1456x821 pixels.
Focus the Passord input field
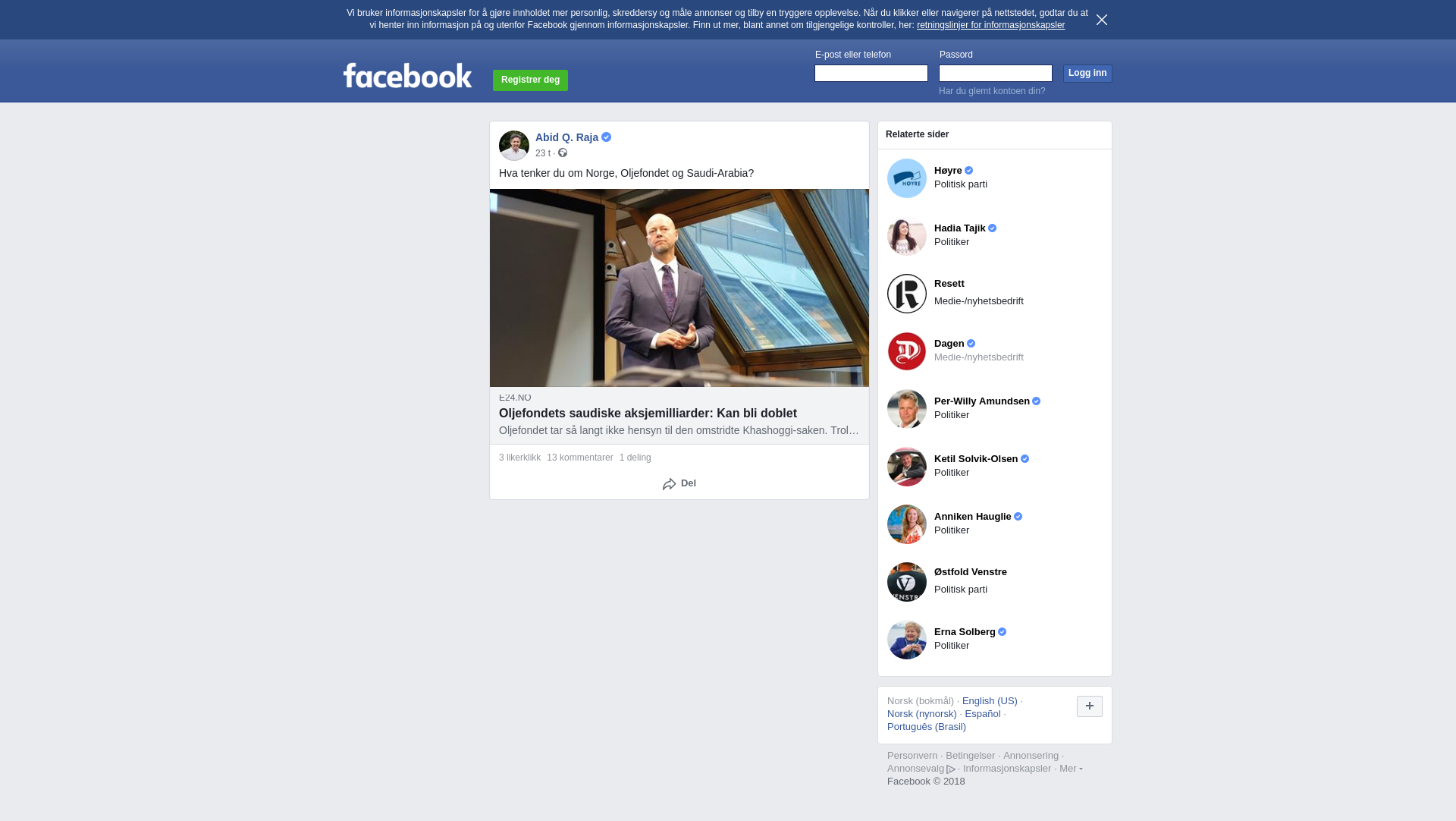[996, 73]
